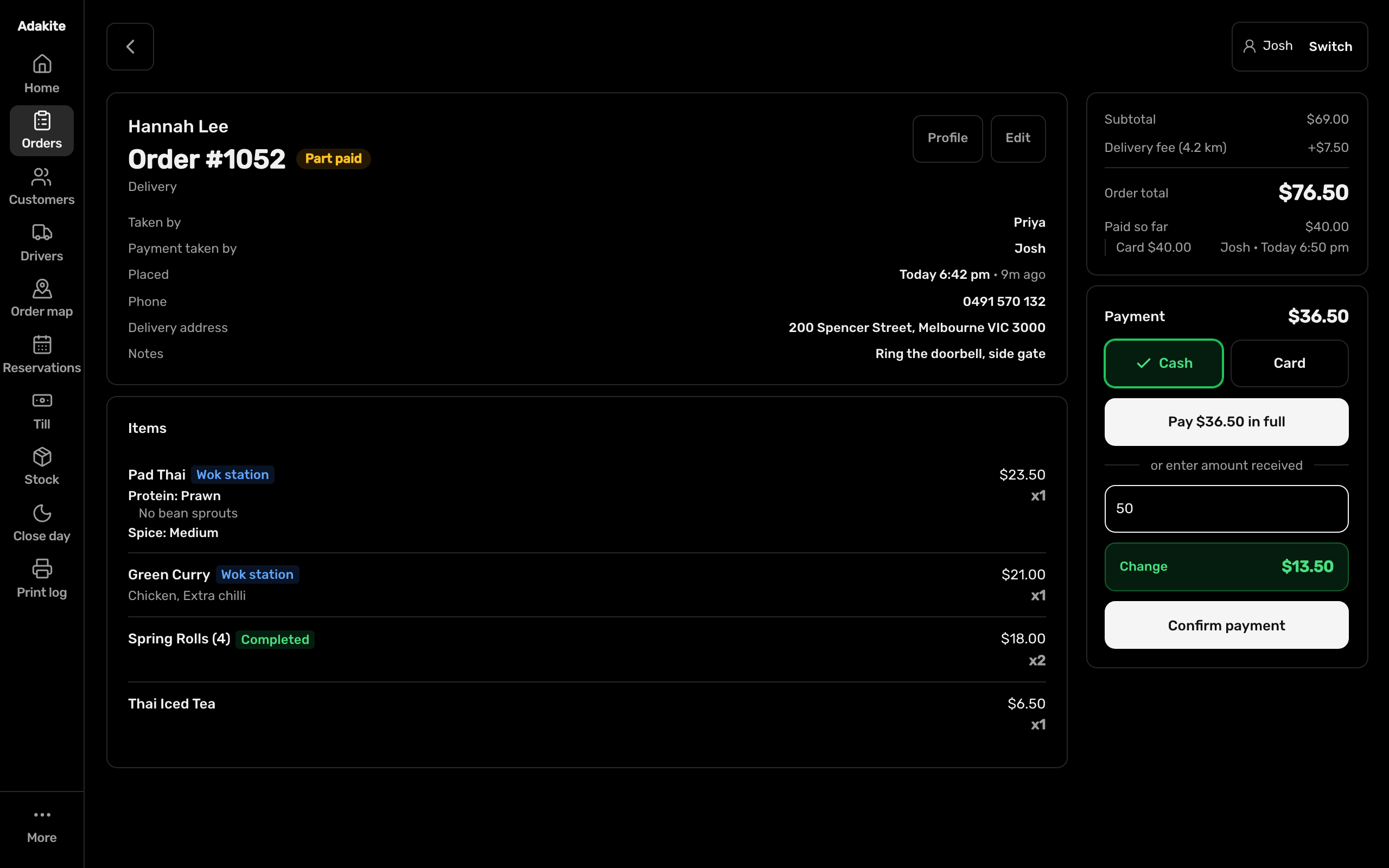Screen dimensions: 1389x868
Task: Click the Part paid status badge
Action: tap(334, 158)
